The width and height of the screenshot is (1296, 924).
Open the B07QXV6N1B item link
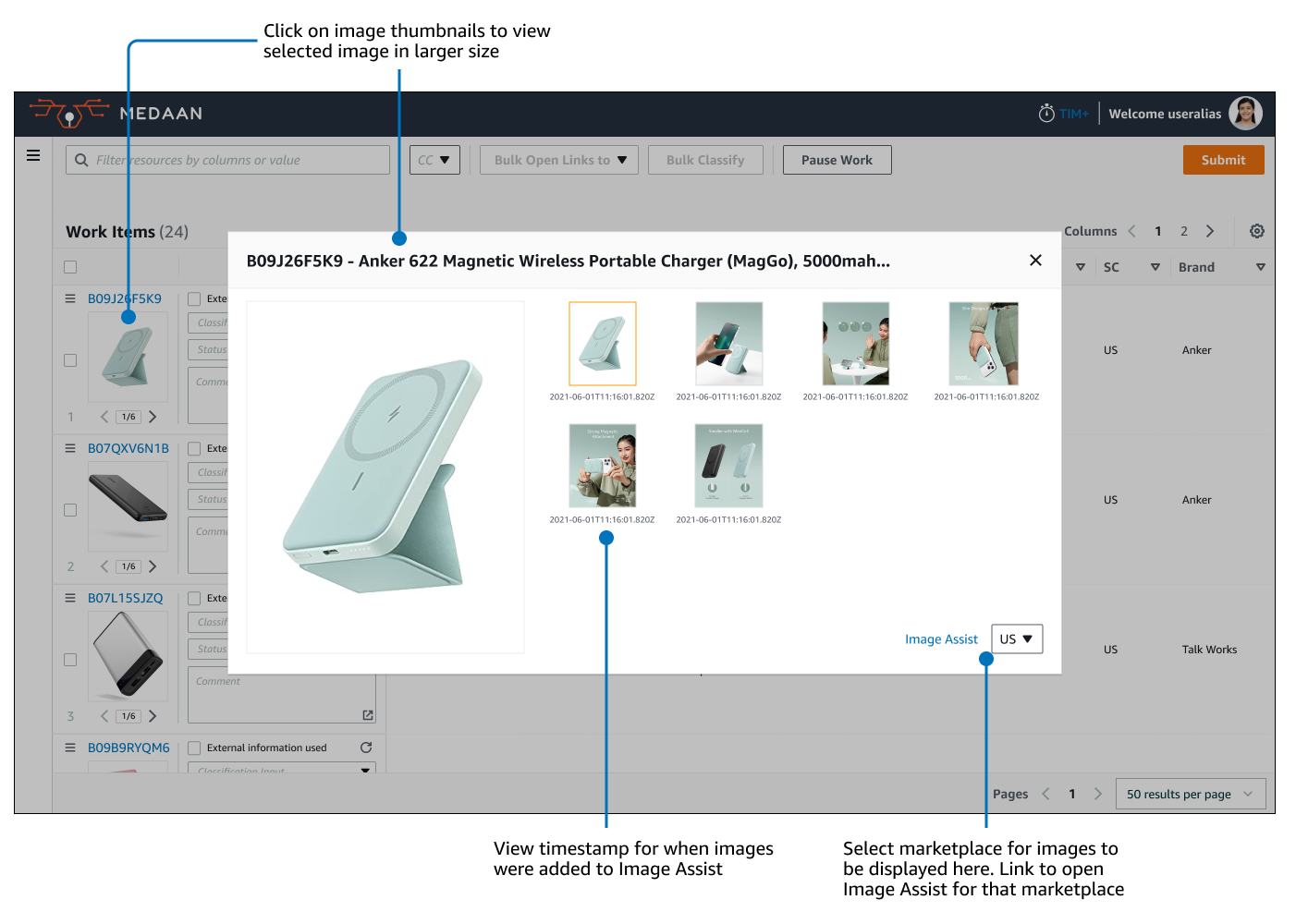point(128,448)
